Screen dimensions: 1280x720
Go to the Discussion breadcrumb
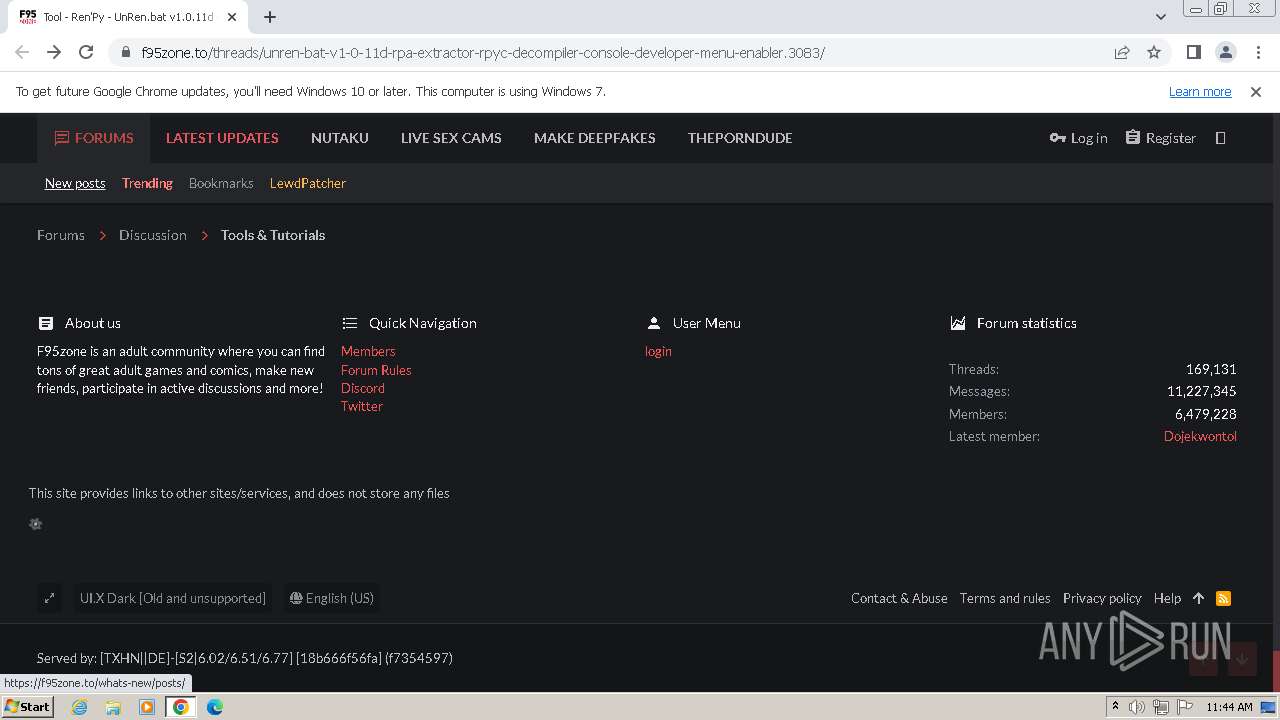tap(153, 235)
